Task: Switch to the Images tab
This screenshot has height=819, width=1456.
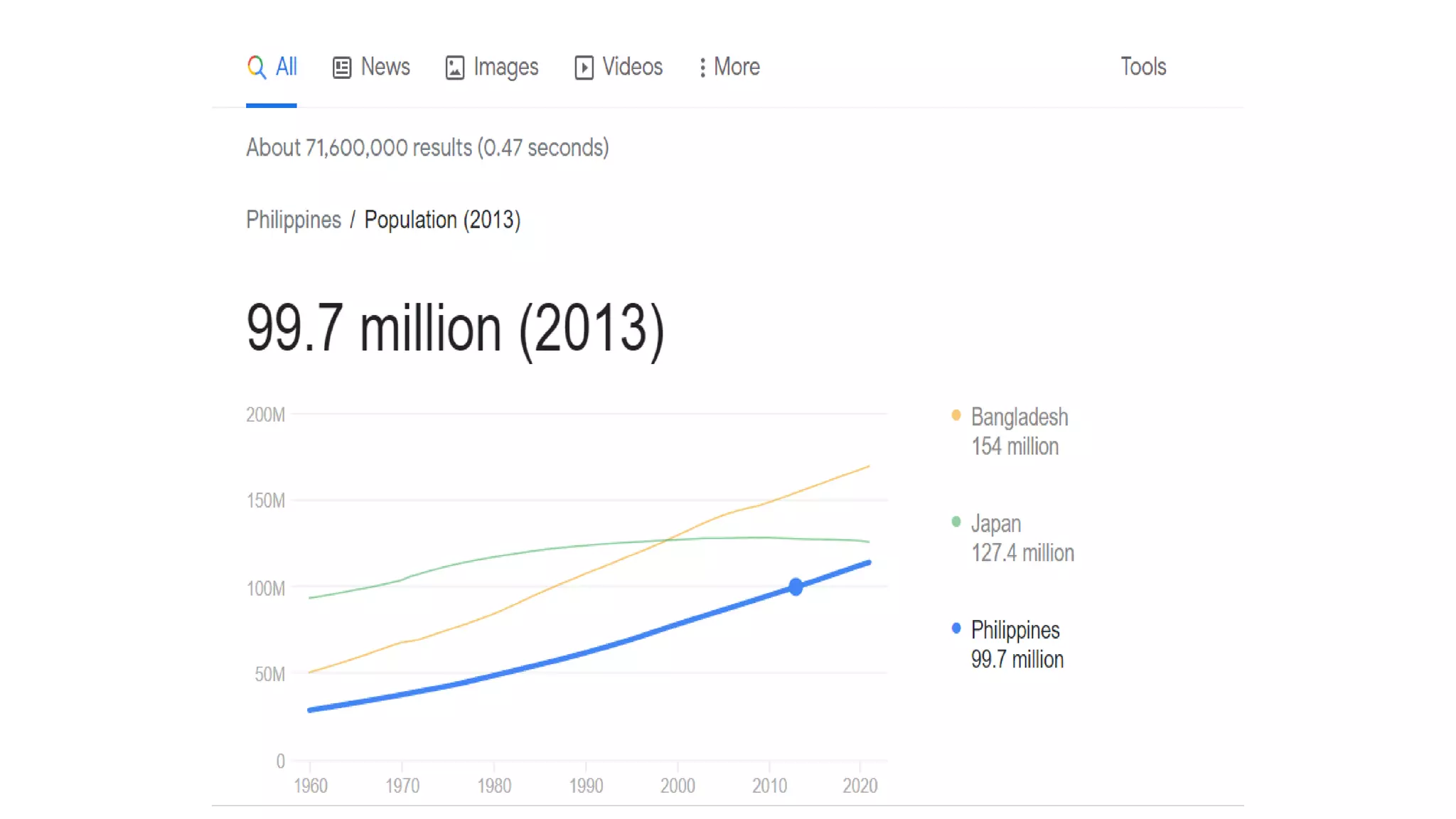Action: pos(505,67)
